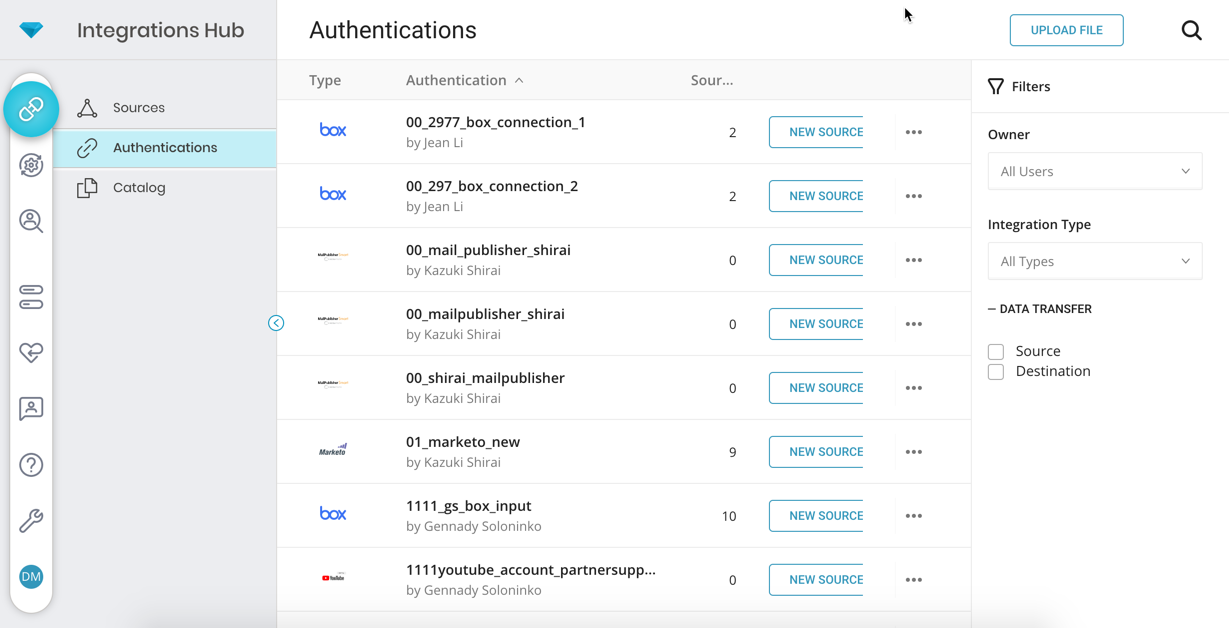Click the search magnifier icon
The height and width of the screenshot is (628, 1229).
point(1191,30)
